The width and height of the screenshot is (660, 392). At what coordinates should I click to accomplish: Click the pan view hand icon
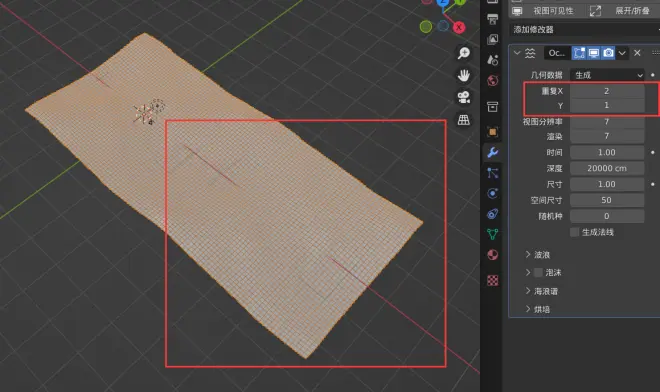click(x=464, y=75)
